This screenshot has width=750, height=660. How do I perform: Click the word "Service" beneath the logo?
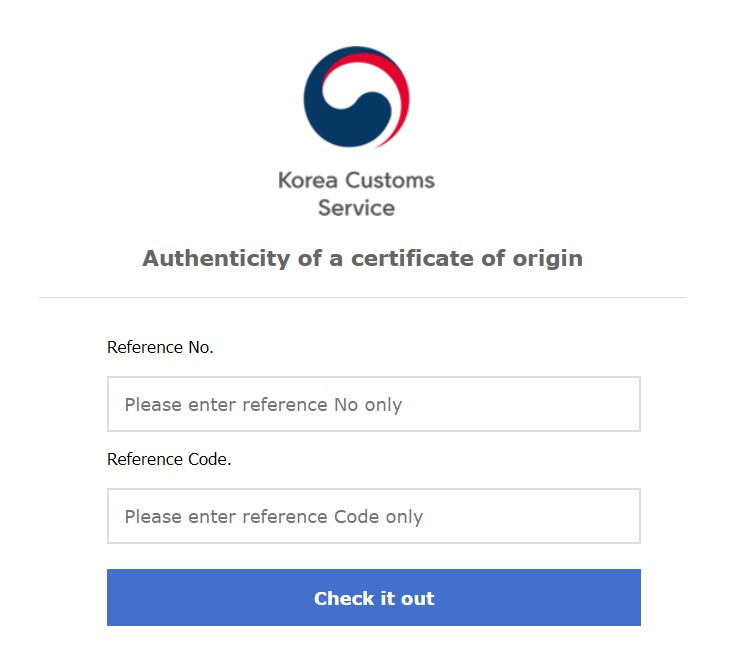point(356,208)
